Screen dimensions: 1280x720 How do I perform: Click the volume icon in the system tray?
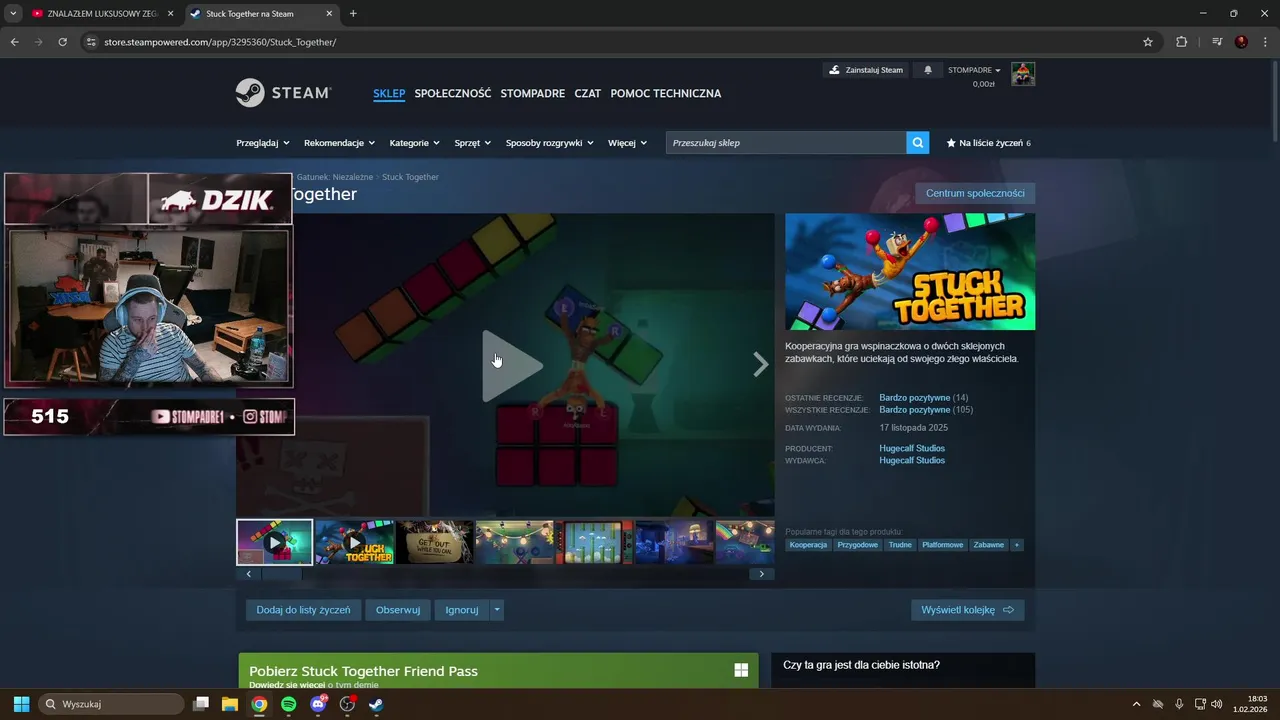pyautogui.click(x=1217, y=704)
